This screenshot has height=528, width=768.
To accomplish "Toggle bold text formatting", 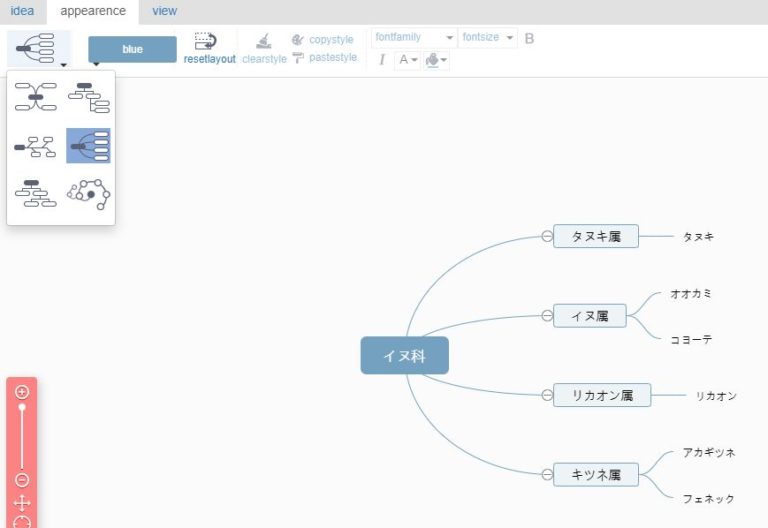I will tap(530, 38).
